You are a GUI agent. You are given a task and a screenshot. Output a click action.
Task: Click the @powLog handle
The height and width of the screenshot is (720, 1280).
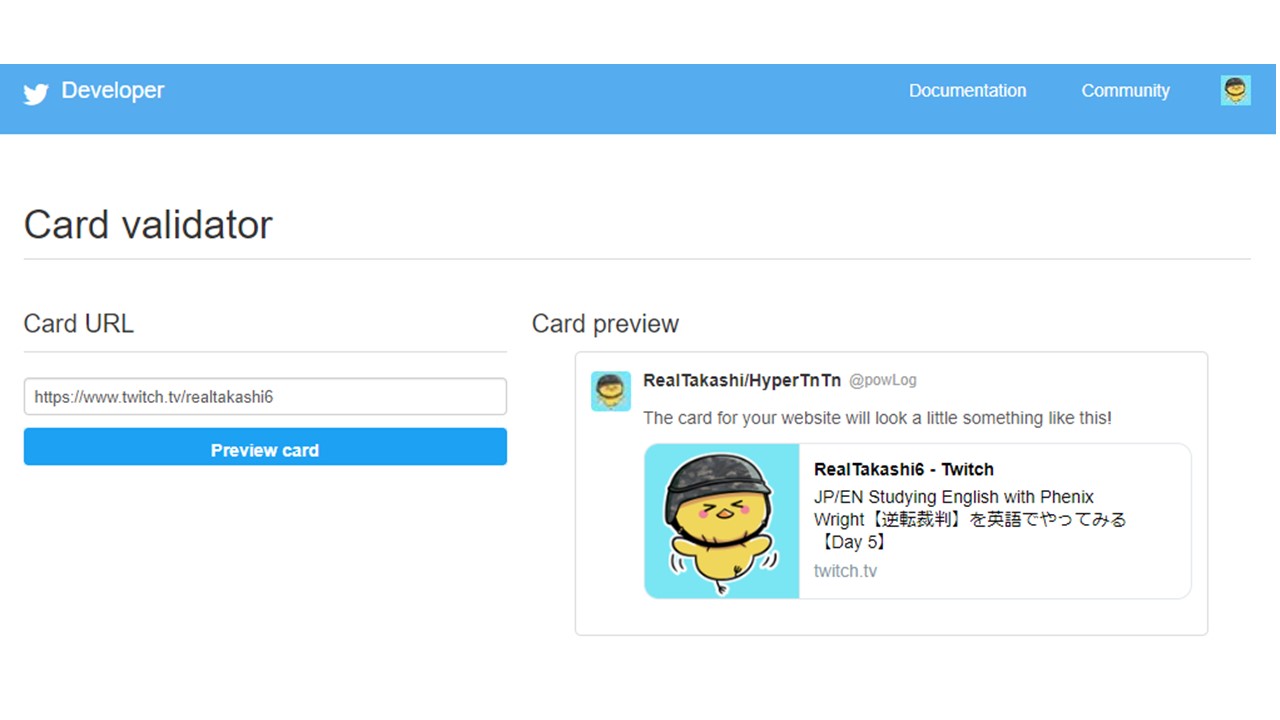click(882, 381)
